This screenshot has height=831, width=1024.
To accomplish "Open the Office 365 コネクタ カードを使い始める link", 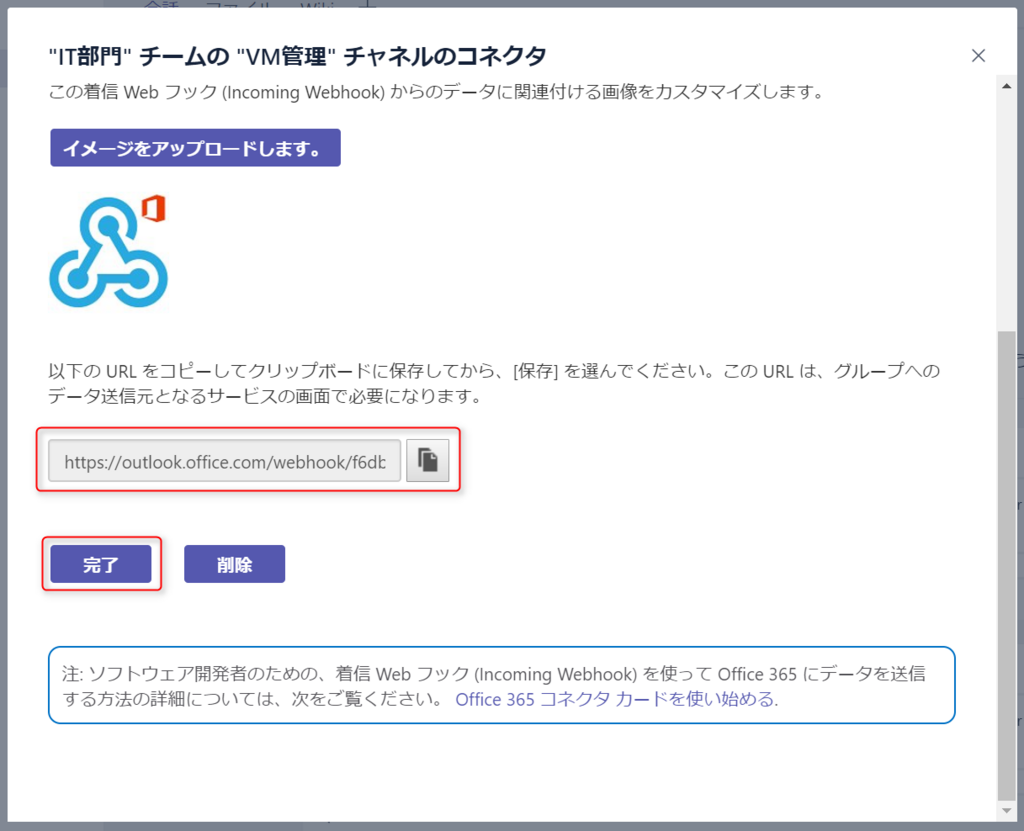I will [616, 699].
